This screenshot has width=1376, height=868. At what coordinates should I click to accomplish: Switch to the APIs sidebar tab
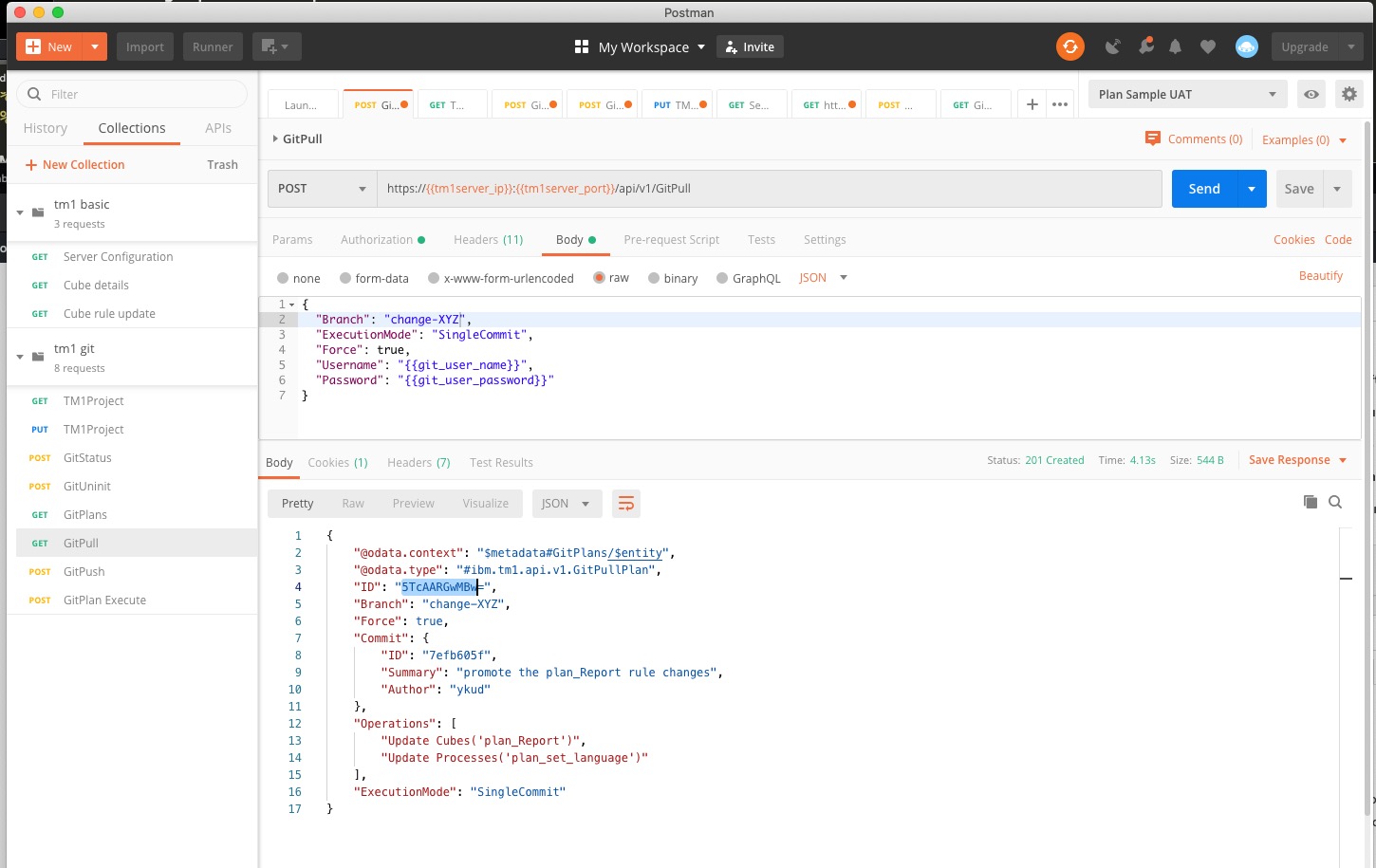click(x=218, y=128)
